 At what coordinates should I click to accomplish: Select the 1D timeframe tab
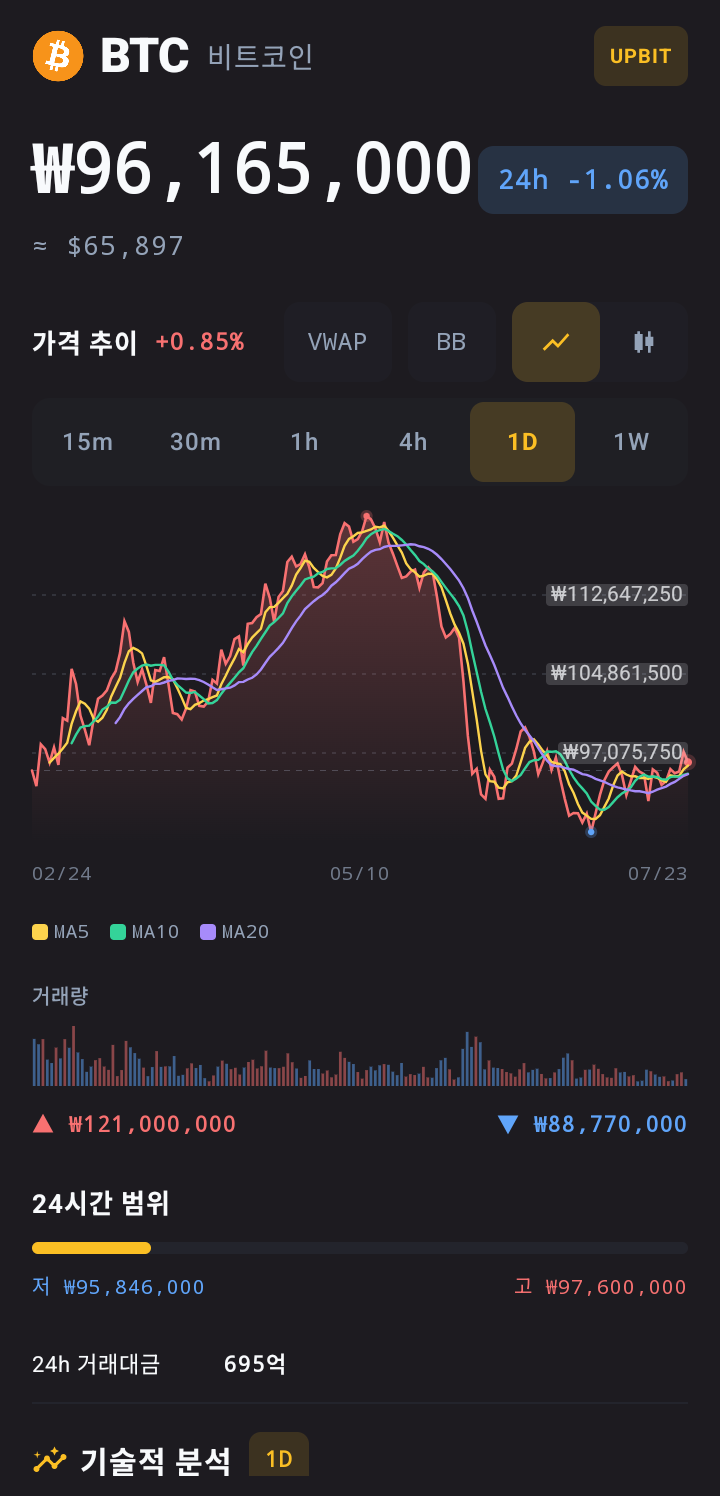point(522,442)
